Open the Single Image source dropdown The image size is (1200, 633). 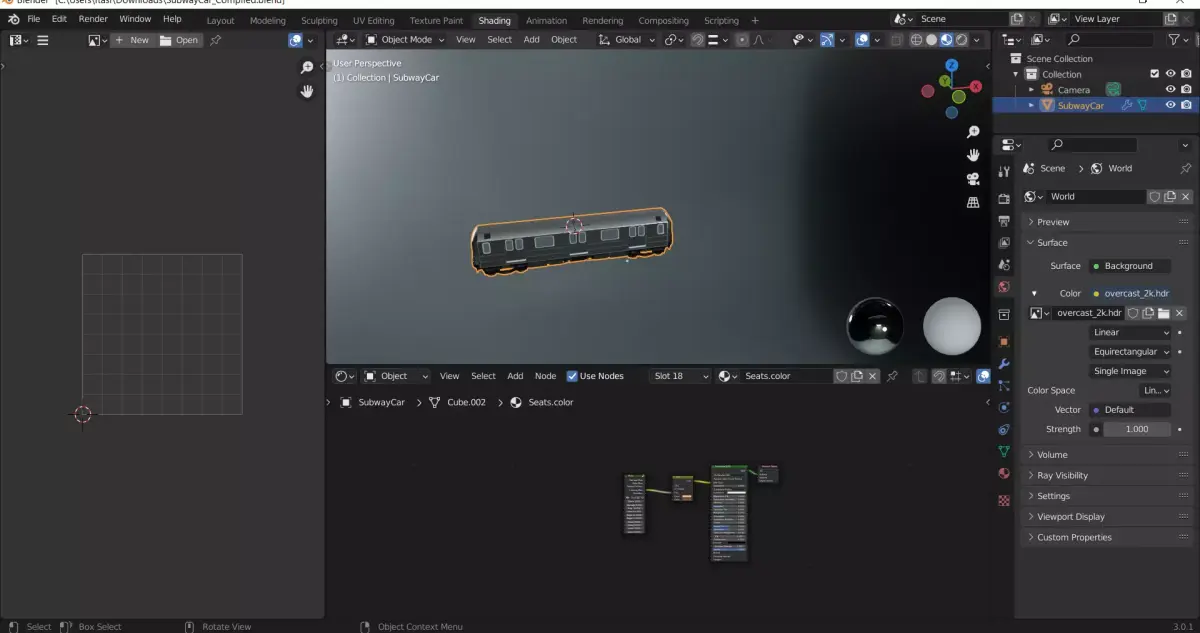point(1130,371)
